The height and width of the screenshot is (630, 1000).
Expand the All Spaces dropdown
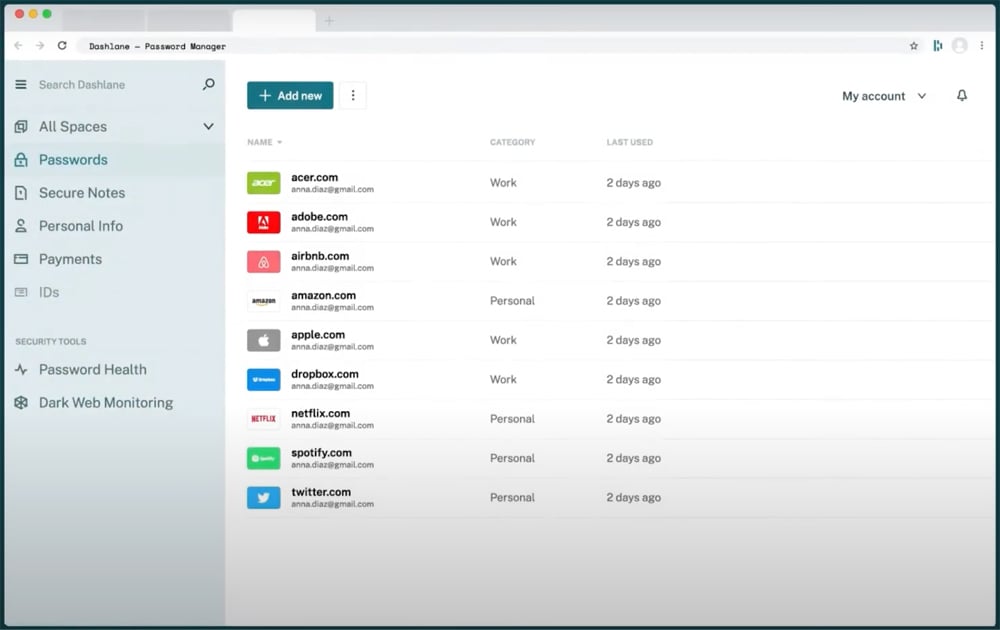pyautogui.click(x=208, y=127)
